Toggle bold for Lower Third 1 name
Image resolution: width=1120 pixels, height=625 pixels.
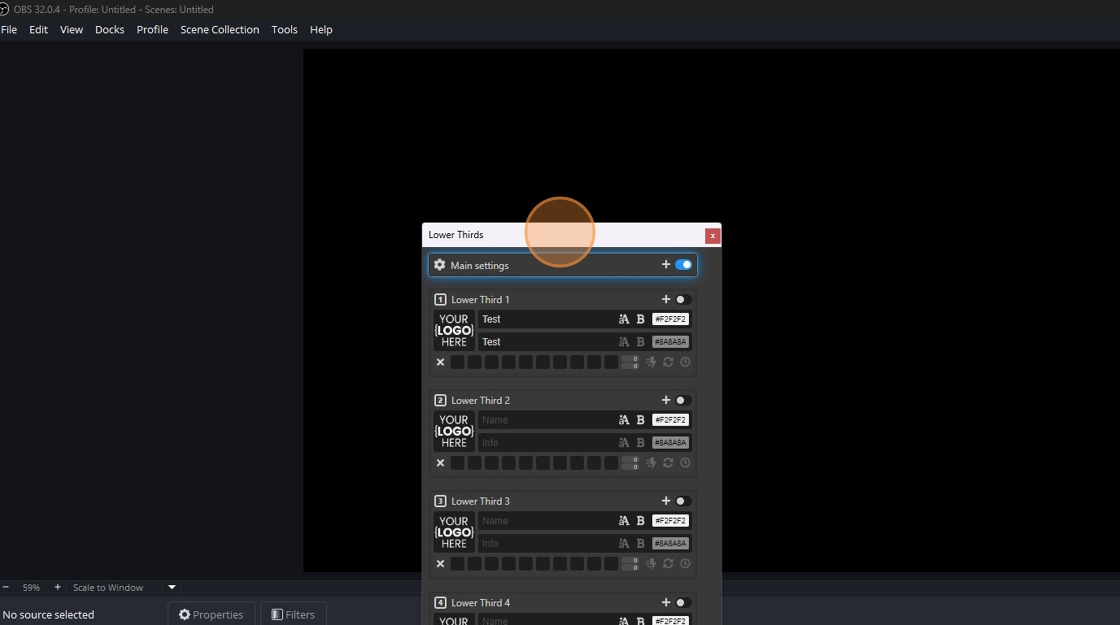point(641,319)
